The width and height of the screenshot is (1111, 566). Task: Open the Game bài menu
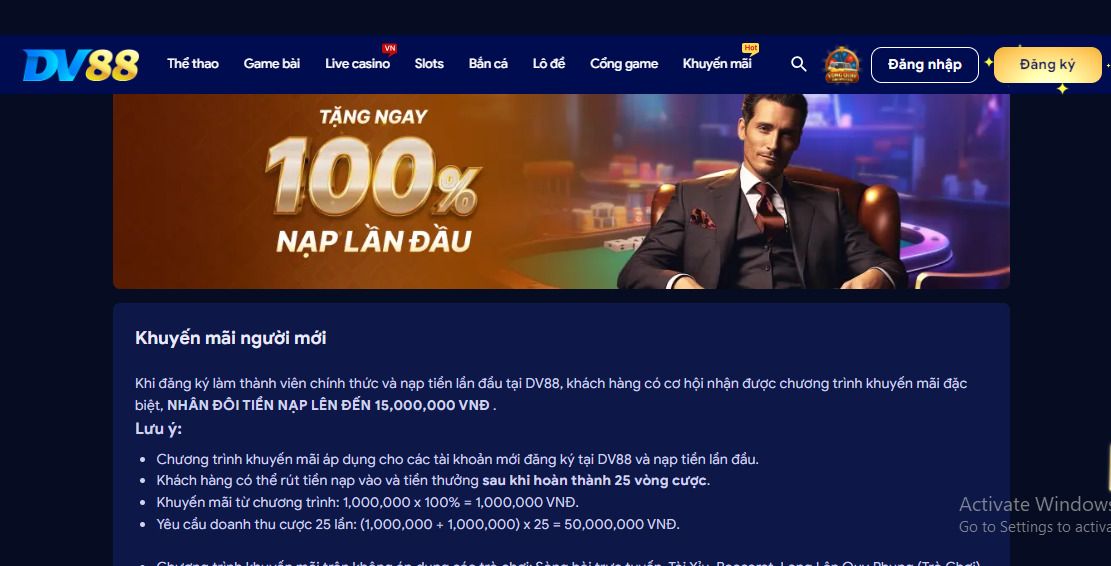(271, 64)
